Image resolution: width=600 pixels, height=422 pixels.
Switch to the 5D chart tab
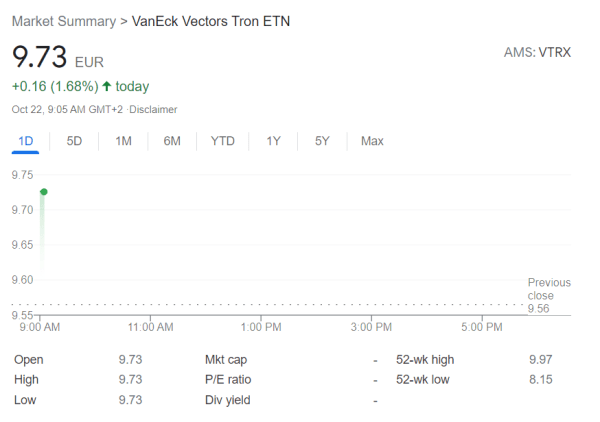(74, 141)
